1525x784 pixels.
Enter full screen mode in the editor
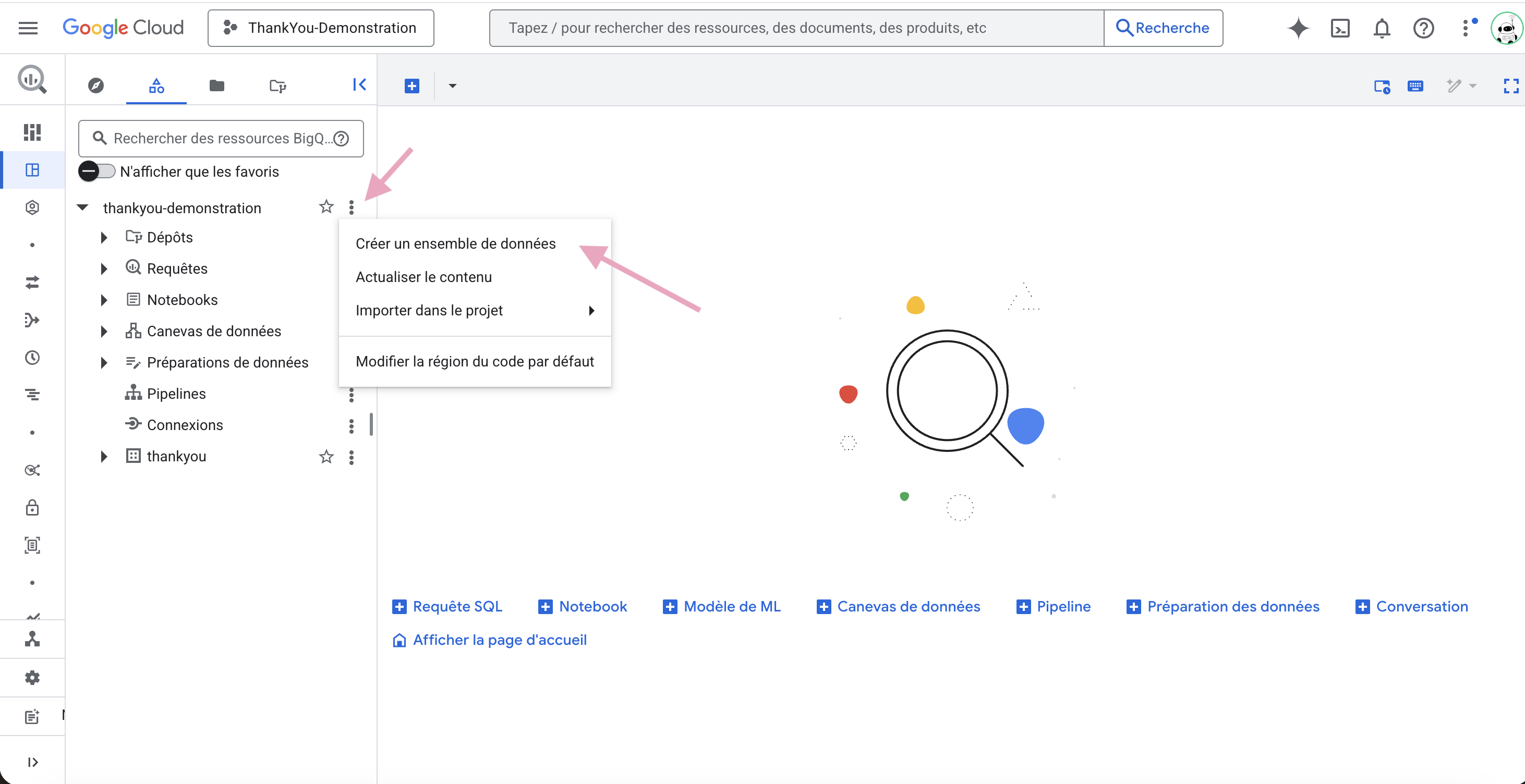[1511, 87]
